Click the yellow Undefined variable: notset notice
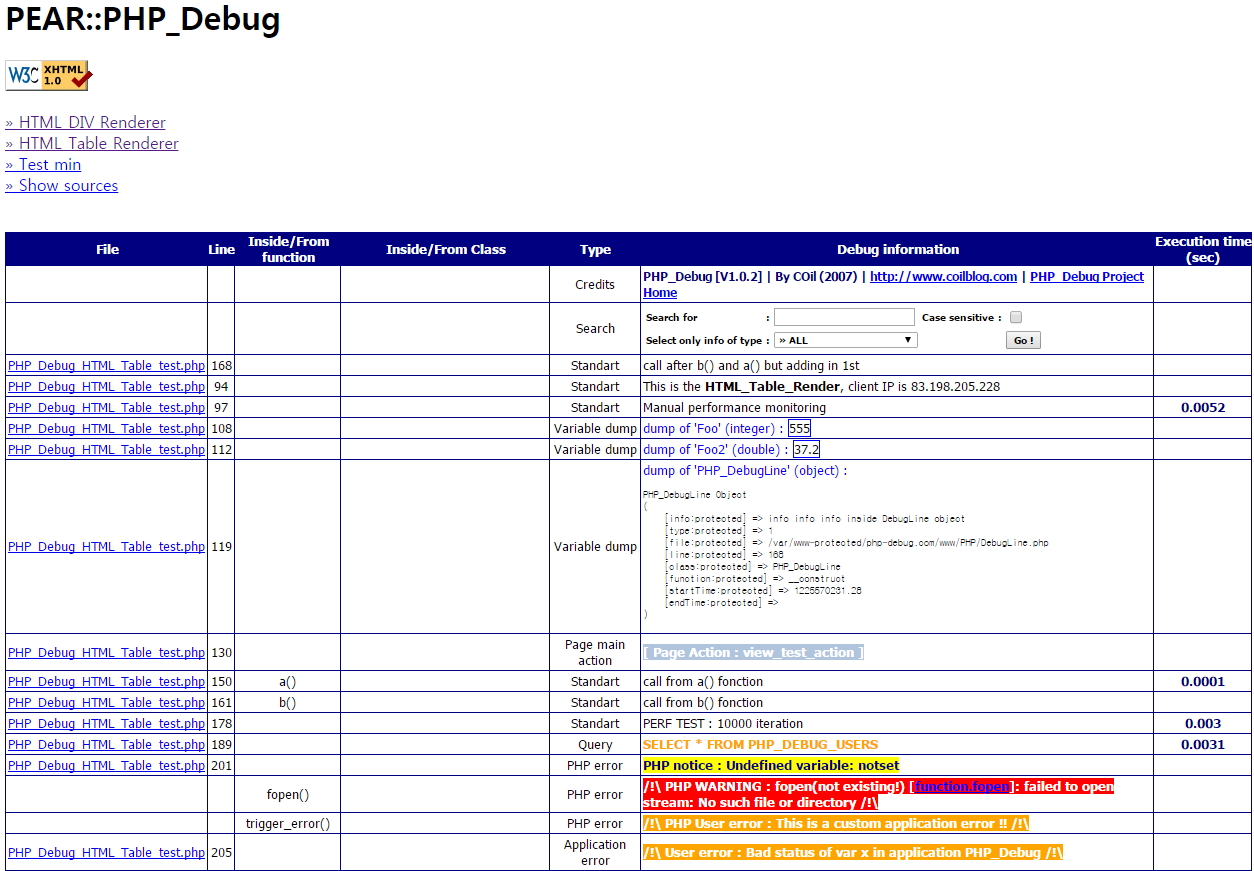Image resolution: width=1254 pixels, height=871 pixels. (771, 766)
